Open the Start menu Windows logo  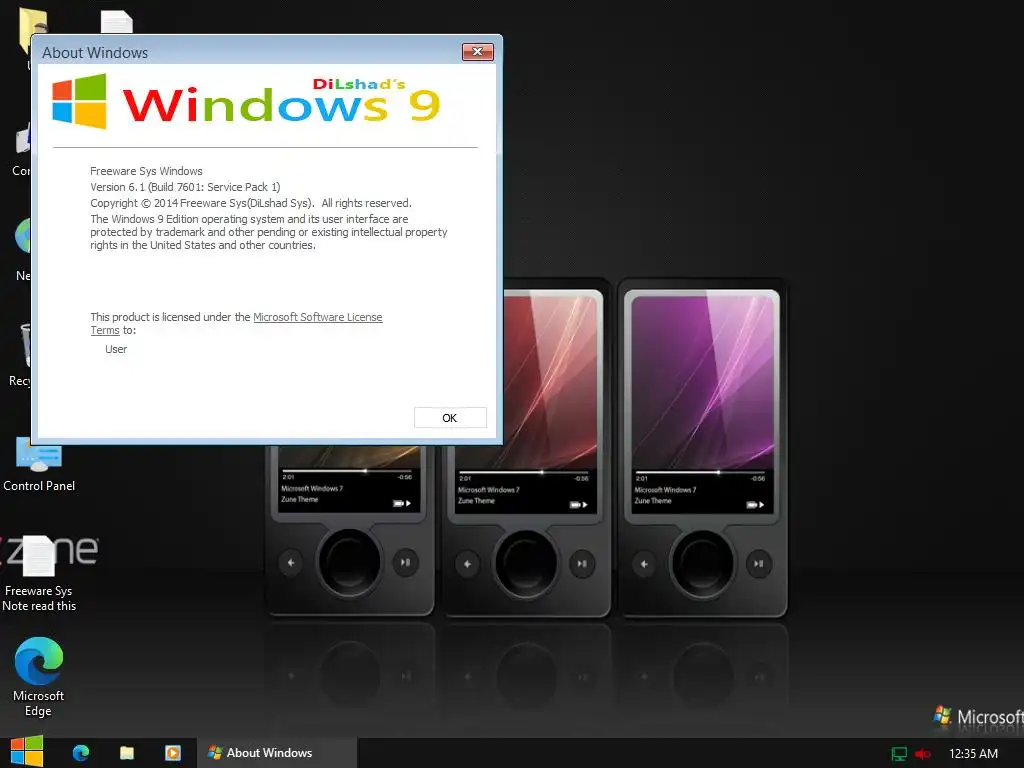point(27,752)
